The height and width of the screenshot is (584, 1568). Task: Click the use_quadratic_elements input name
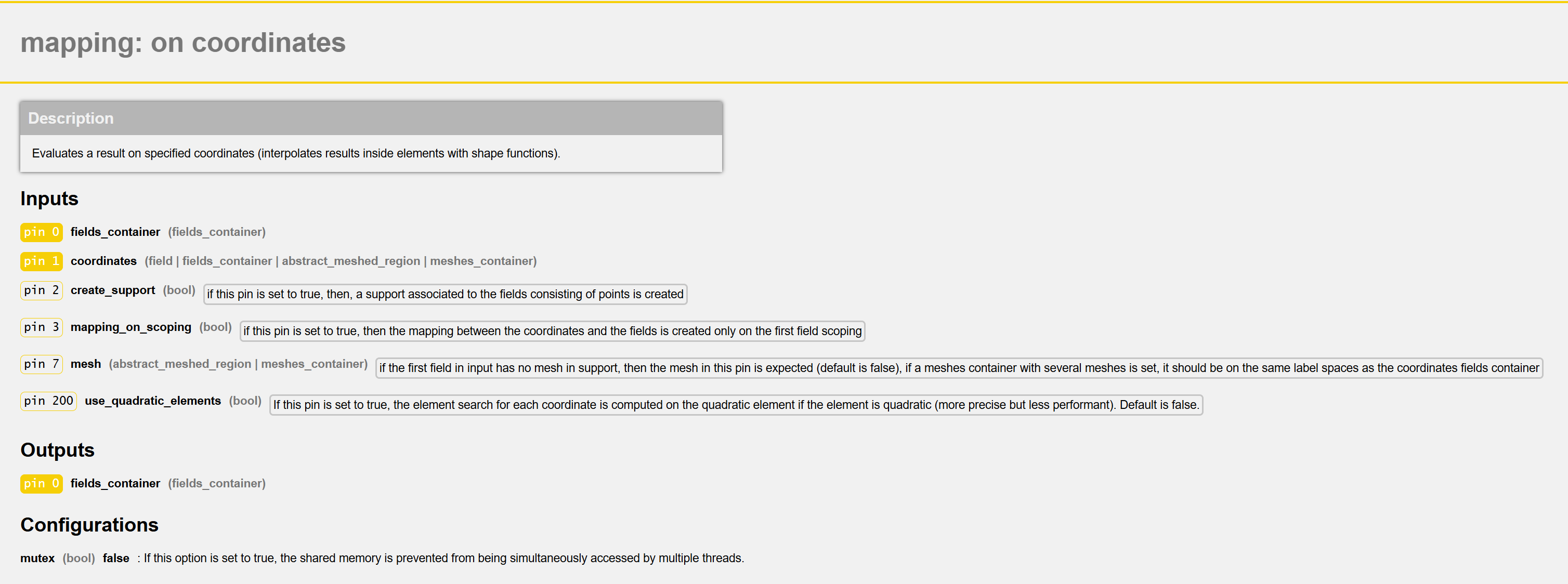pyautogui.click(x=153, y=401)
